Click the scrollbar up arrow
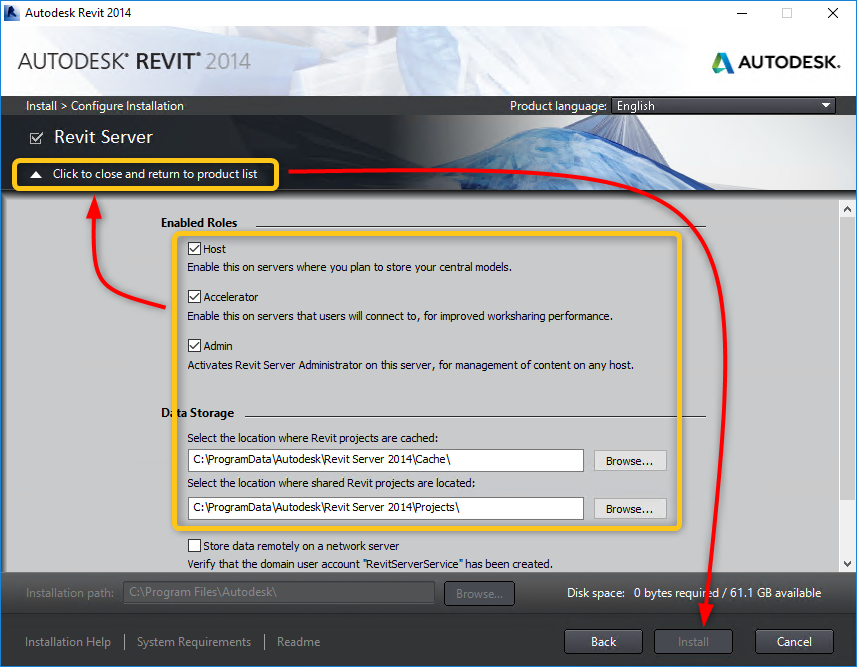This screenshot has width=857, height=667. [x=847, y=208]
